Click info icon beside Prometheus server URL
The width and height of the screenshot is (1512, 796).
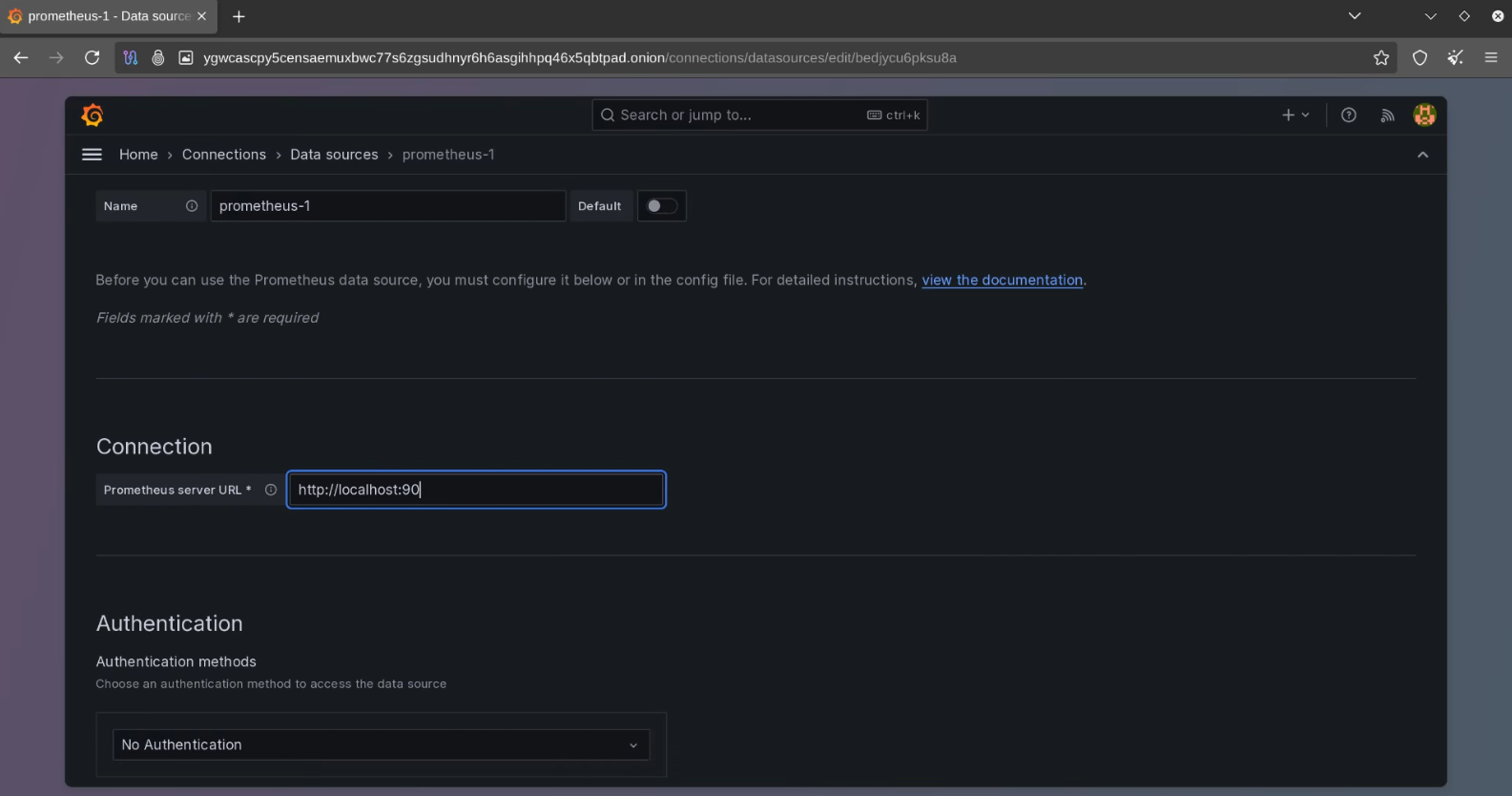pyautogui.click(x=271, y=490)
